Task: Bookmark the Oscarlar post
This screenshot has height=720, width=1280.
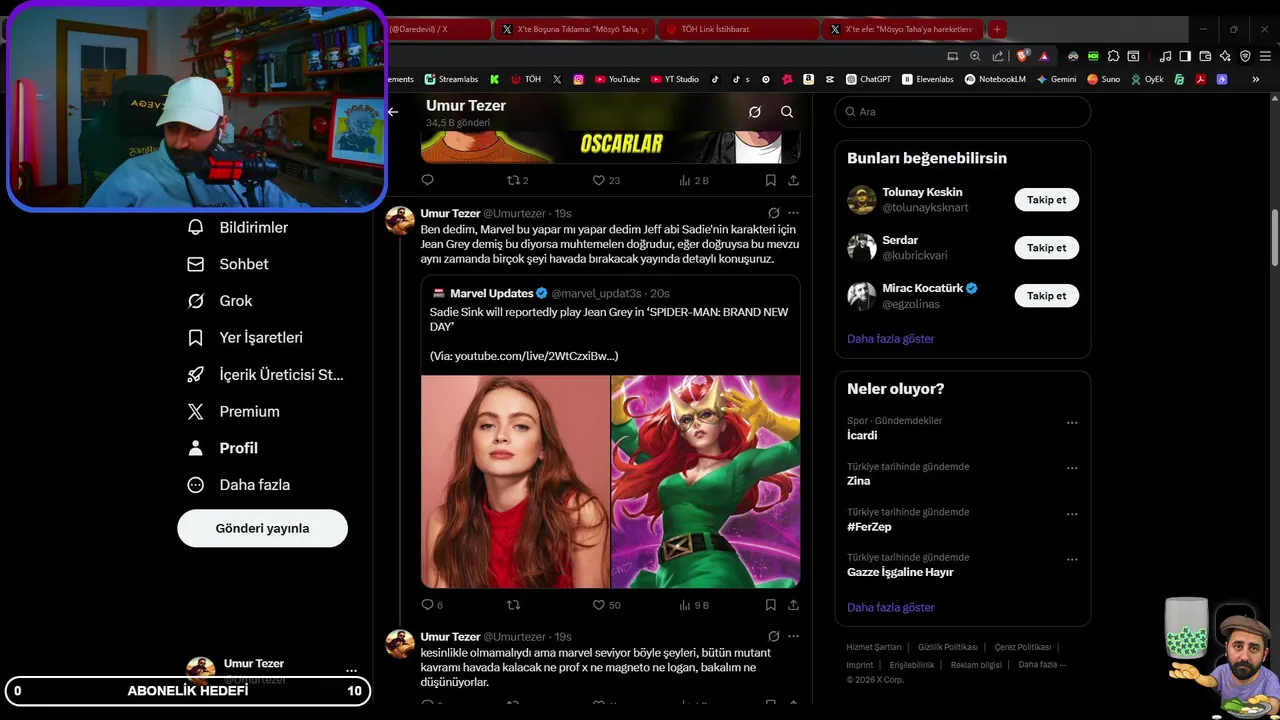Action: point(770,180)
